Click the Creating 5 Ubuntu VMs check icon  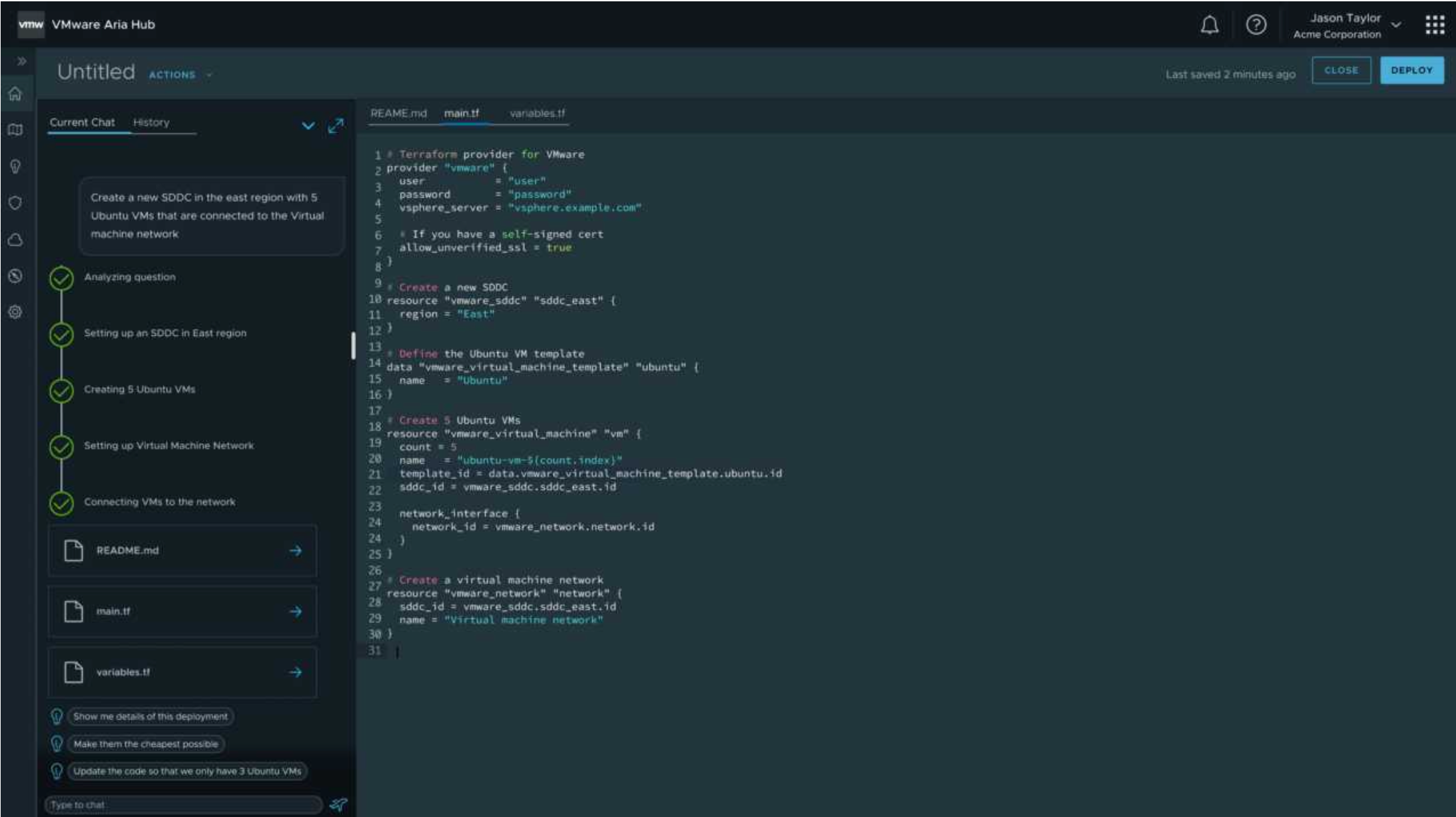61,391
